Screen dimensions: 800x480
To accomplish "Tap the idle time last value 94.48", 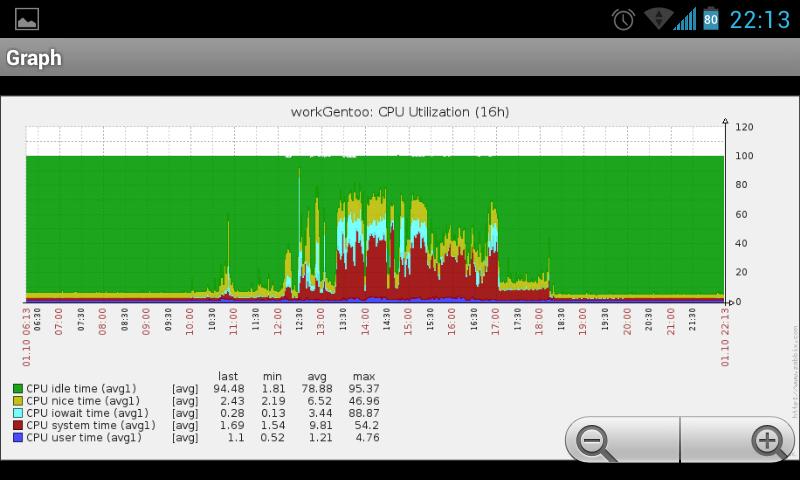I will 229,389.
